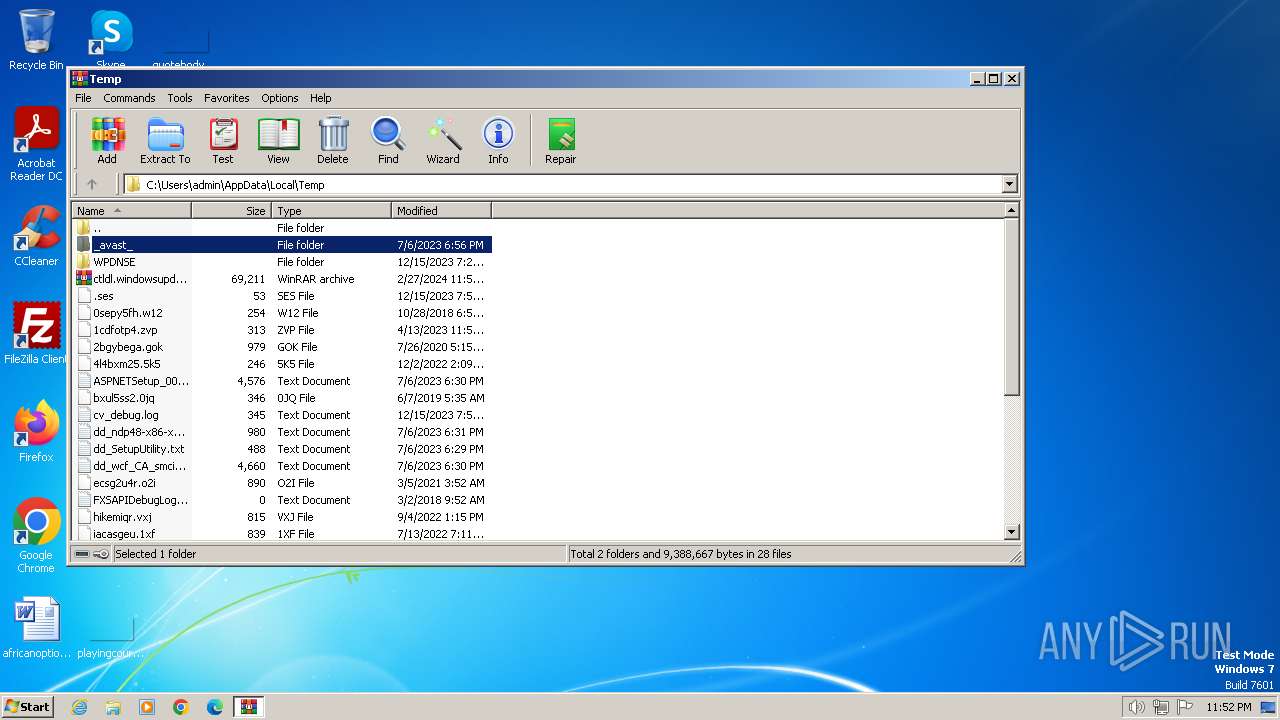Select the dd_wcf_CA_smci... text document
The width and height of the screenshot is (1280, 720).
282,466
